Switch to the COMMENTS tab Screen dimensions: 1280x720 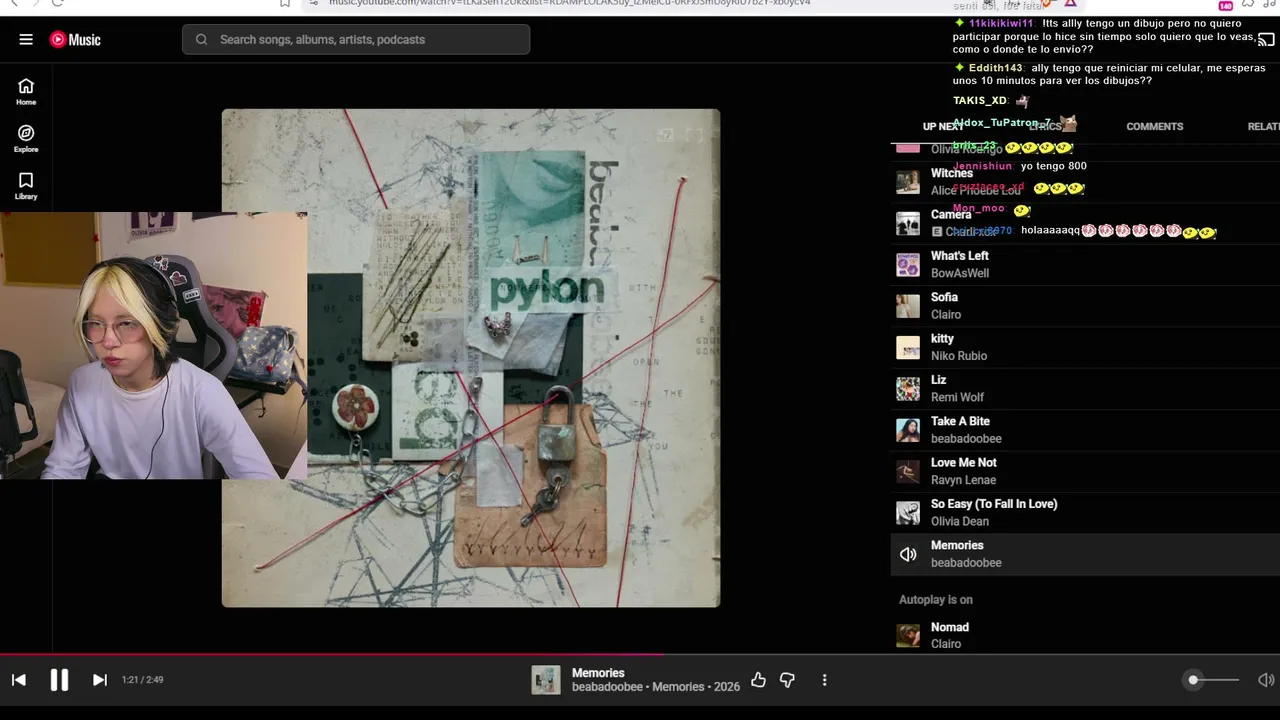(1155, 127)
